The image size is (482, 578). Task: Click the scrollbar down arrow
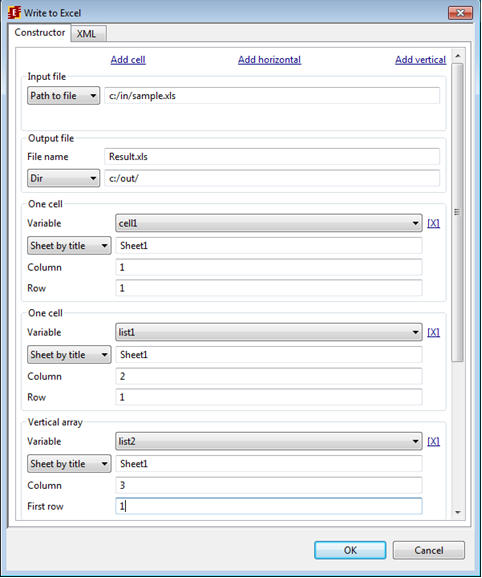click(458, 512)
